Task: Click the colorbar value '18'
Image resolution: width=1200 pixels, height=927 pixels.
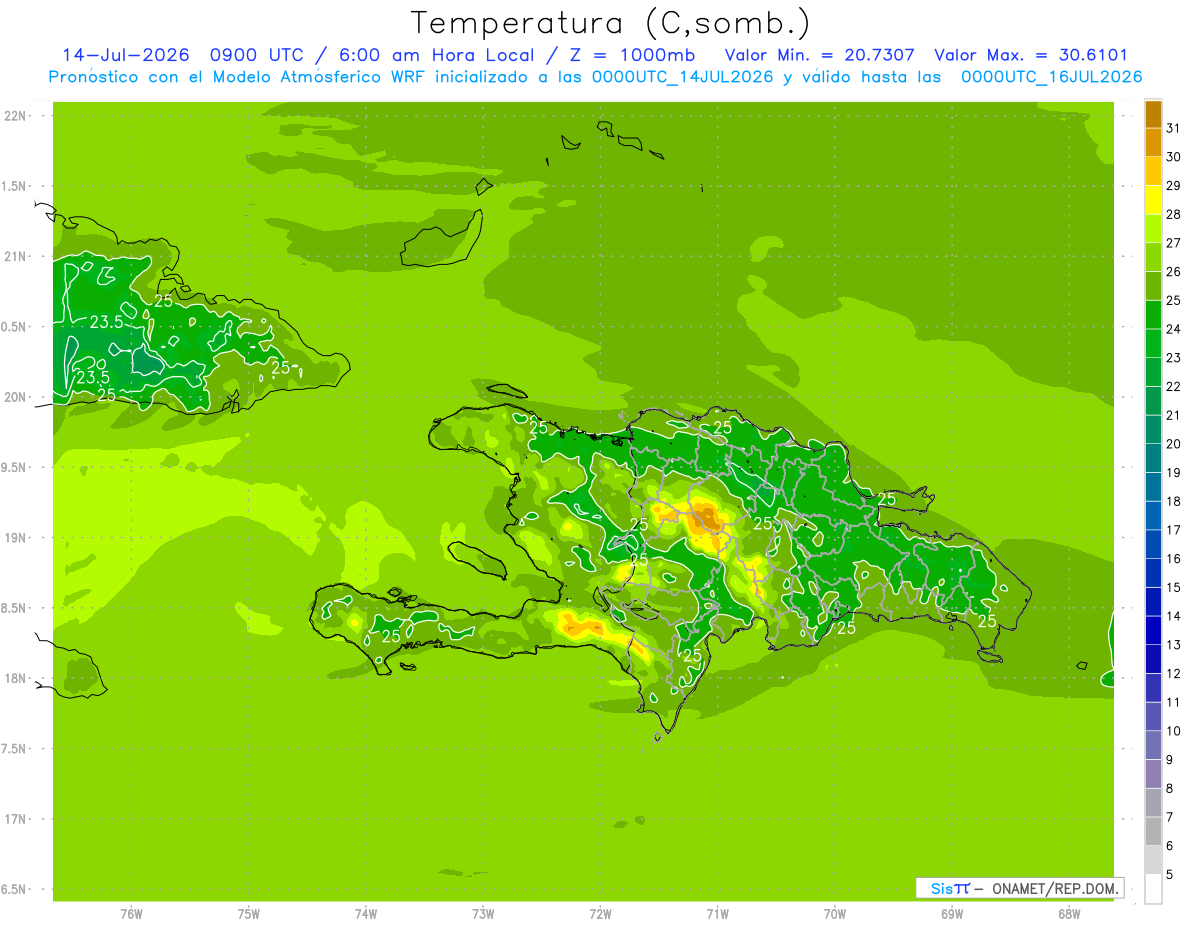Action: [x=1173, y=501]
